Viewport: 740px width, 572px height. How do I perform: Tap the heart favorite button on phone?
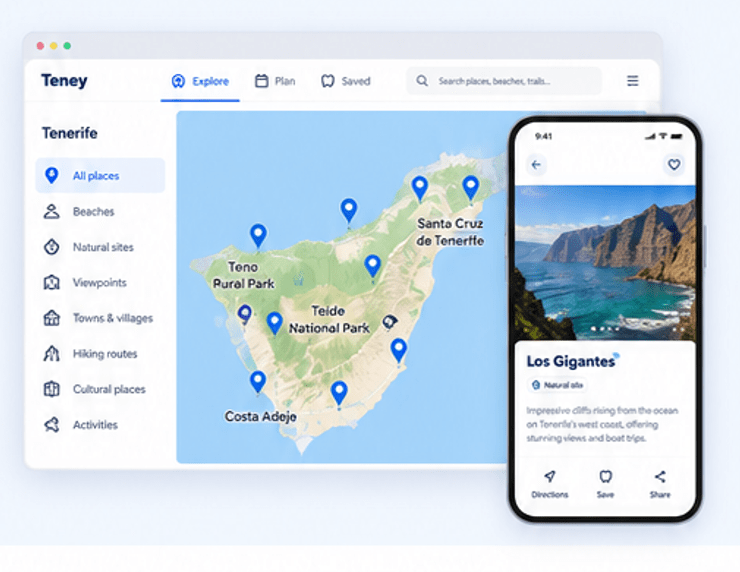coord(674,164)
